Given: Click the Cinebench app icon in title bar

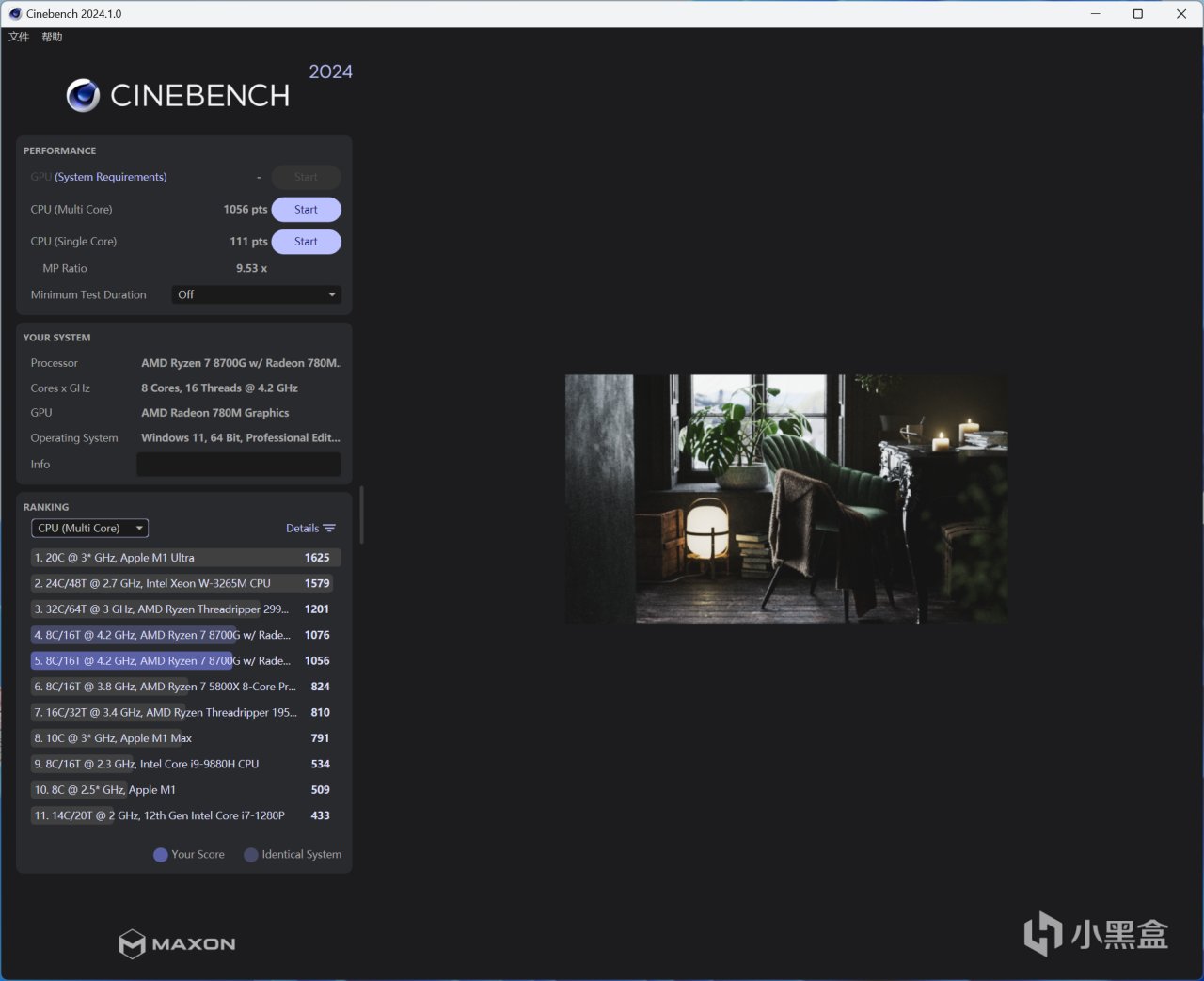Looking at the screenshot, I should click(x=15, y=14).
